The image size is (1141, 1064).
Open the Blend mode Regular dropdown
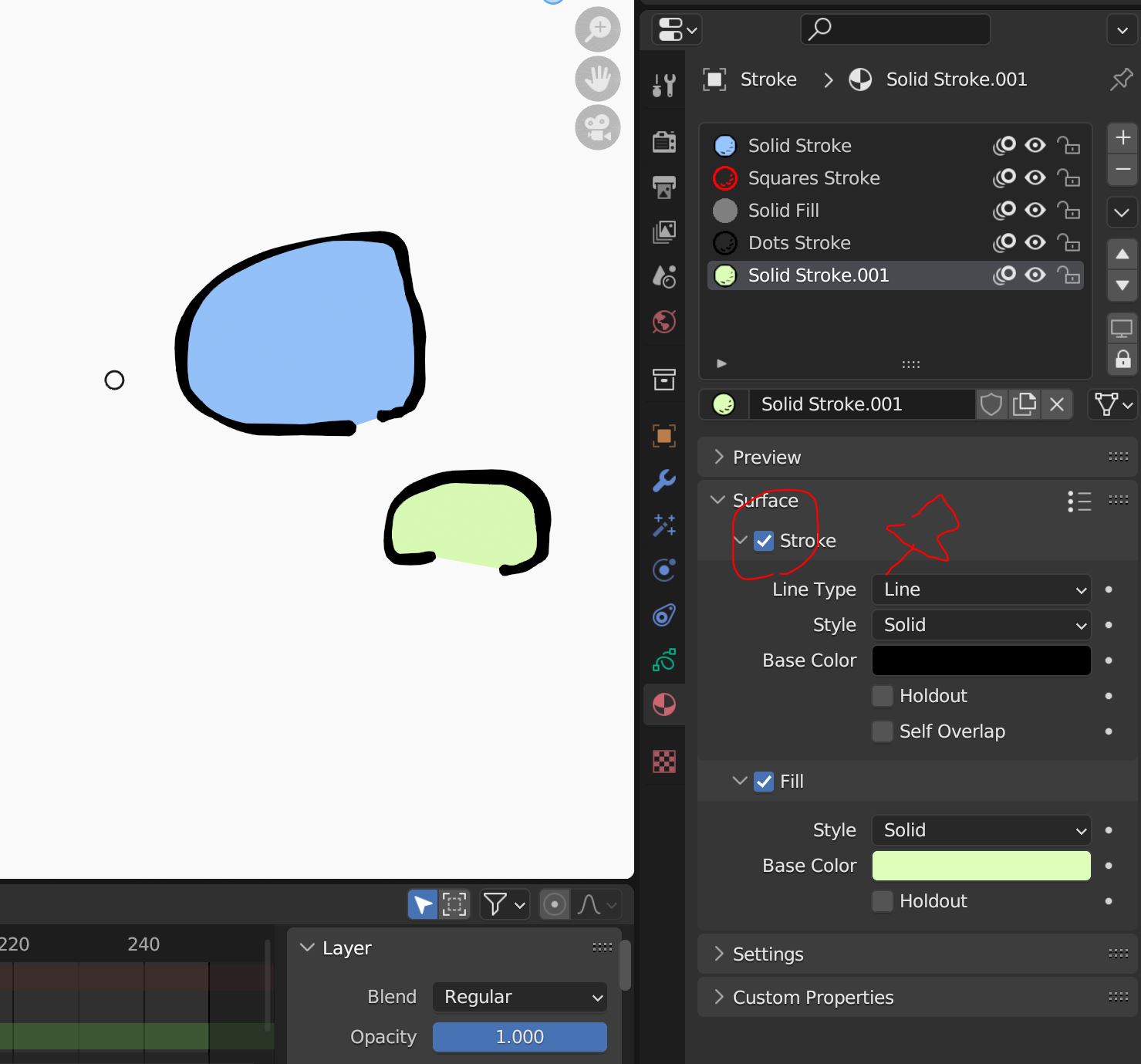[520, 997]
